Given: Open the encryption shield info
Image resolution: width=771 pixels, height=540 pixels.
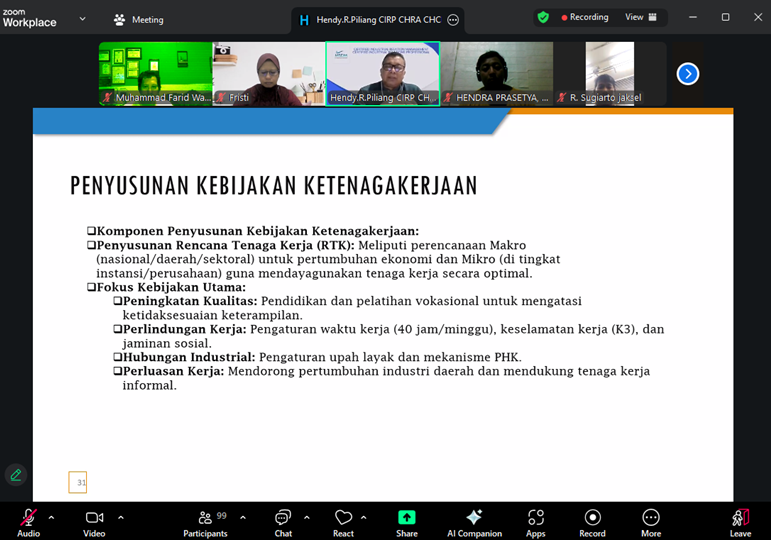Looking at the screenshot, I should [543, 18].
